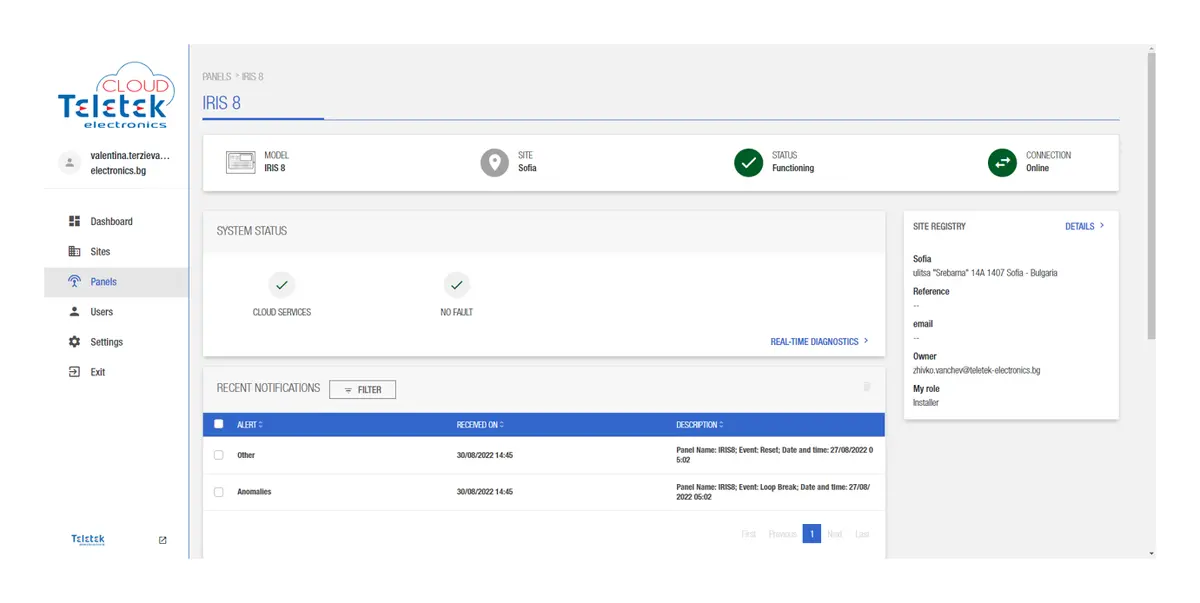Viewport: 1200px width, 603px height.
Task: Open the Users menu item
Action: point(116,312)
